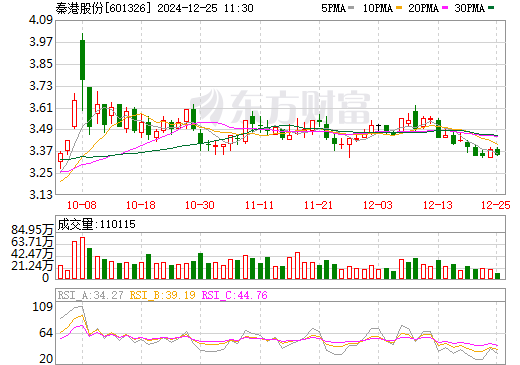Click the 12-25 date label
Screen dimensions: 520x365
[x=496, y=205]
